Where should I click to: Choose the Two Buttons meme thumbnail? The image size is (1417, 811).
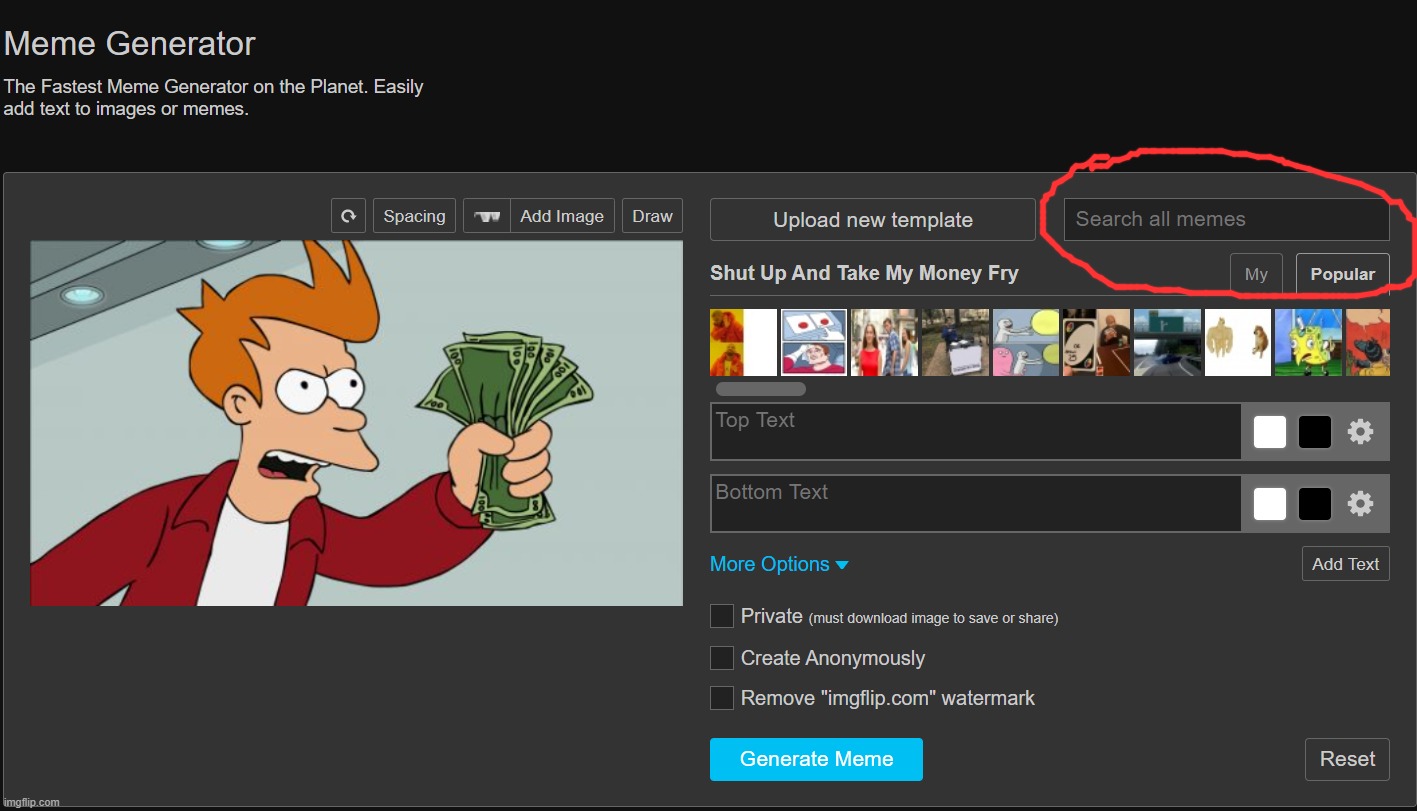click(813, 342)
